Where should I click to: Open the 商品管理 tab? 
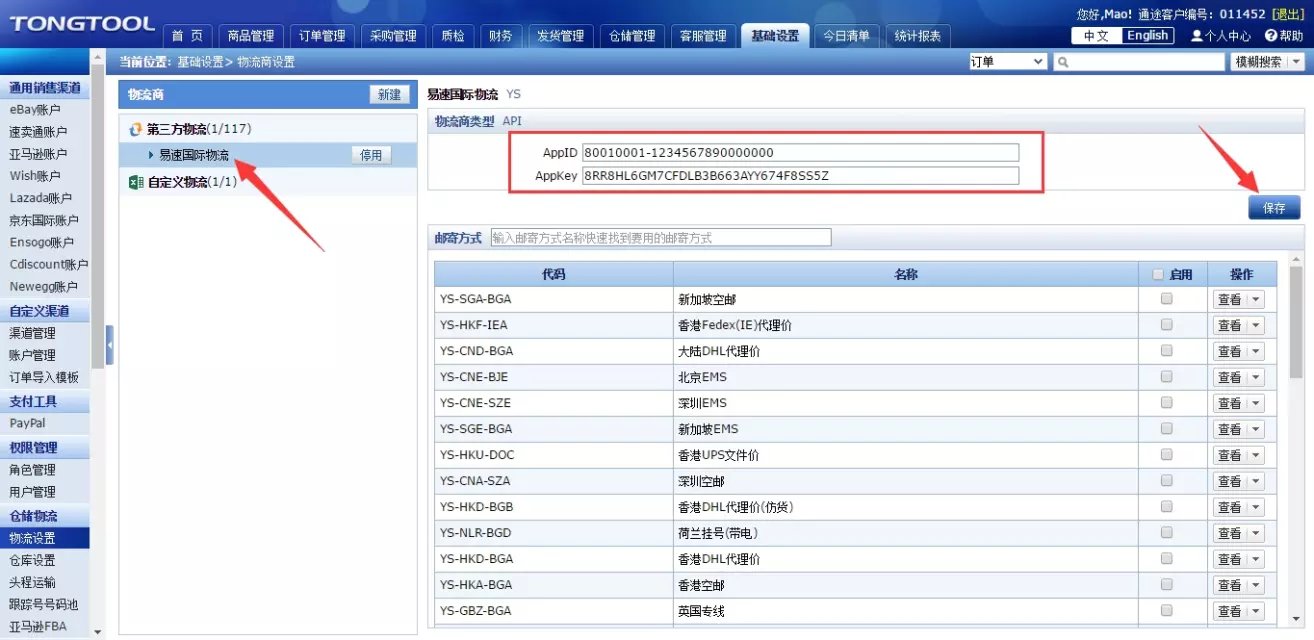pyautogui.click(x=251, y=36)
